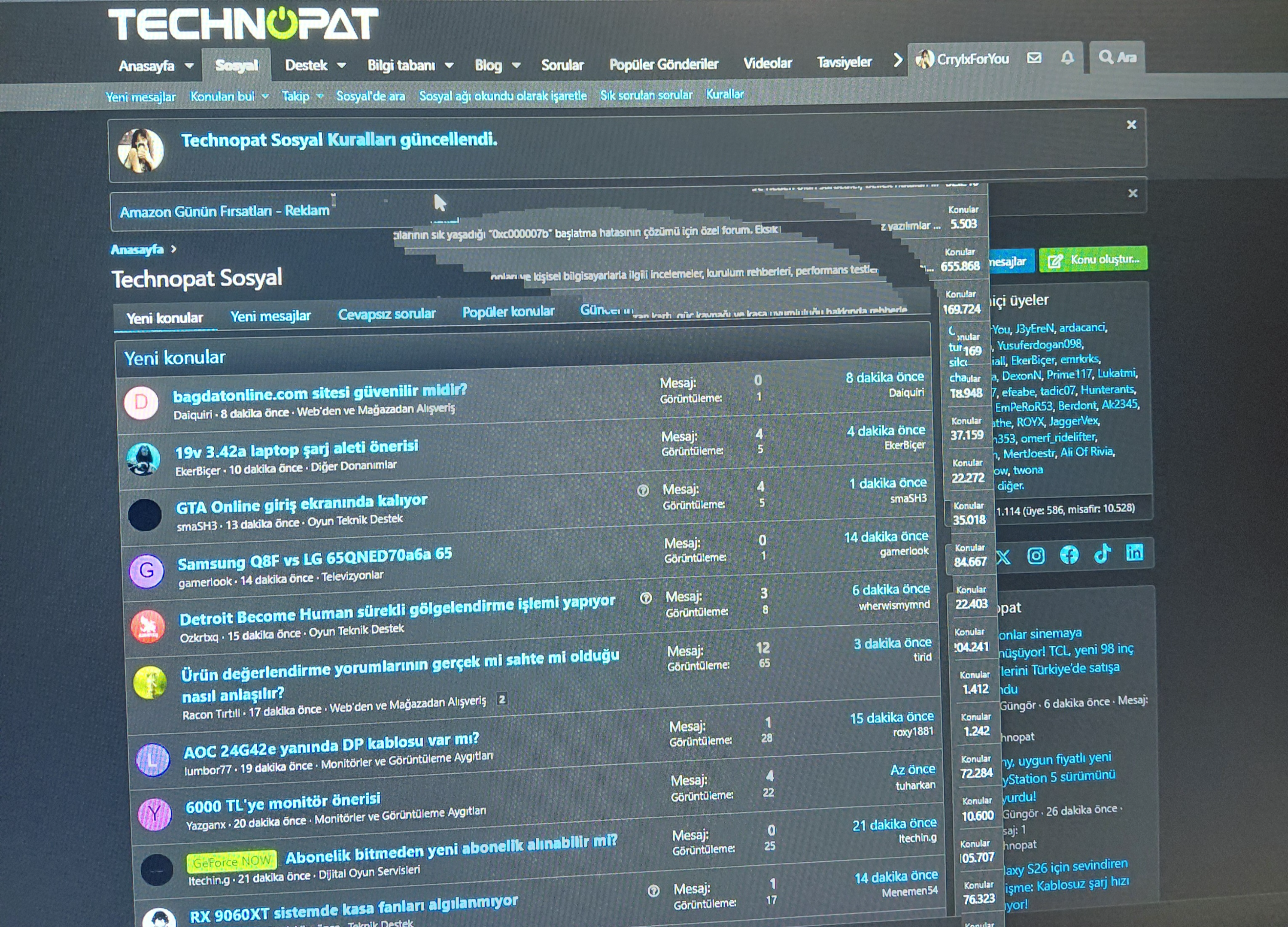Switch to the Popüler konular tab
This screenshot has height=927, width=1288.
tap(508, 312)
